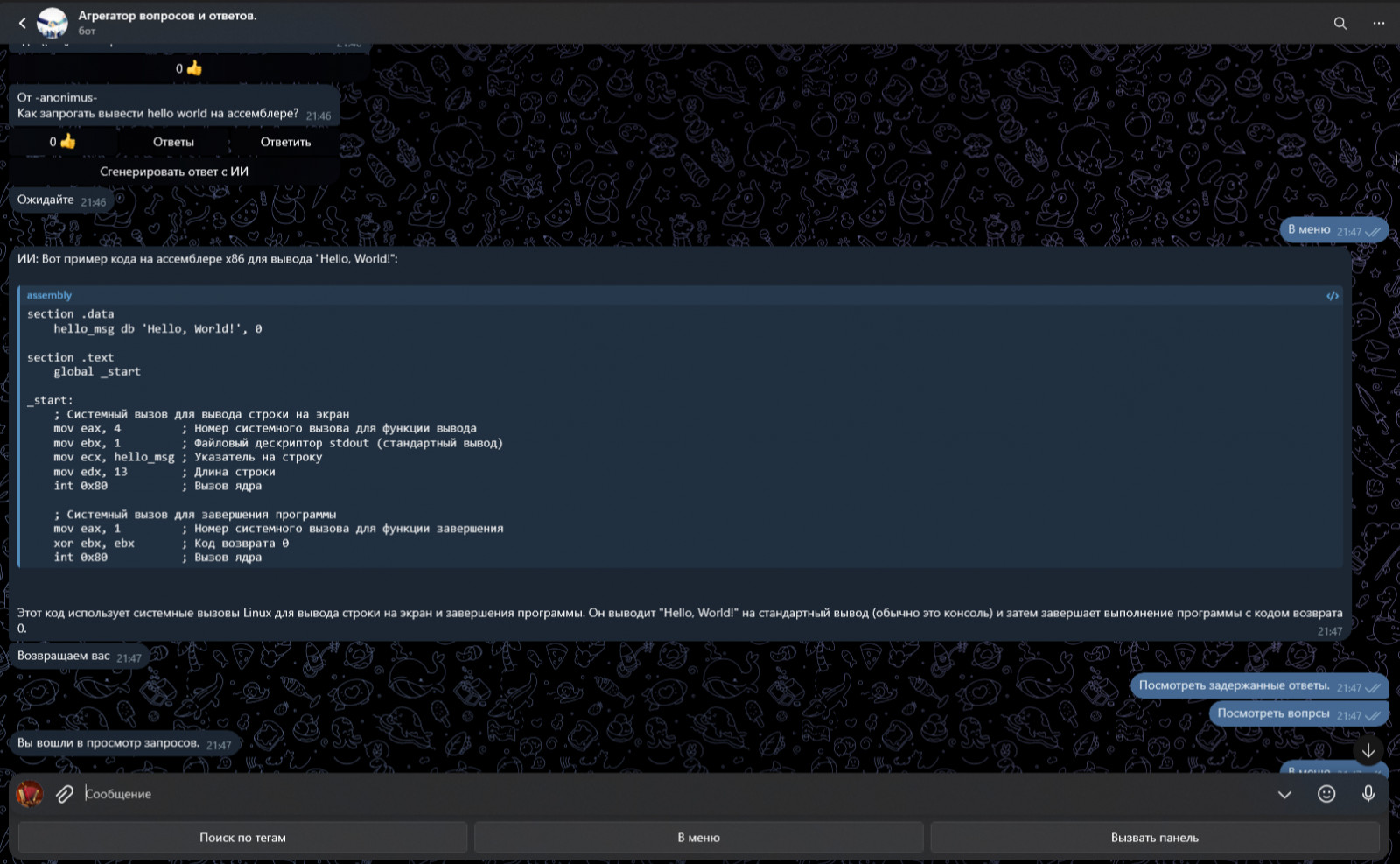Image resolution: width=1400 pixels, height=864 pixels.
Task: Click the Ожидайте message
Action: [61, 200]
